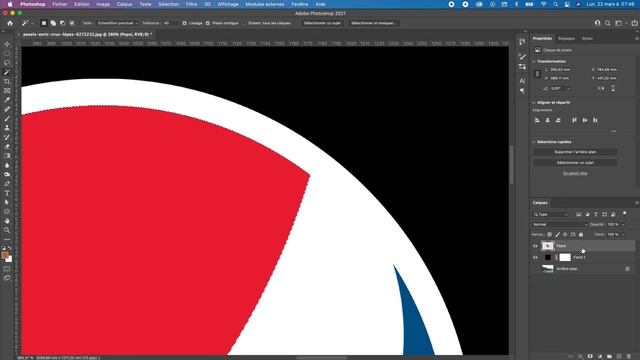Open the Opacité value dropdown arrow
This screenshot has height=360, width=640.
[623, 224]
